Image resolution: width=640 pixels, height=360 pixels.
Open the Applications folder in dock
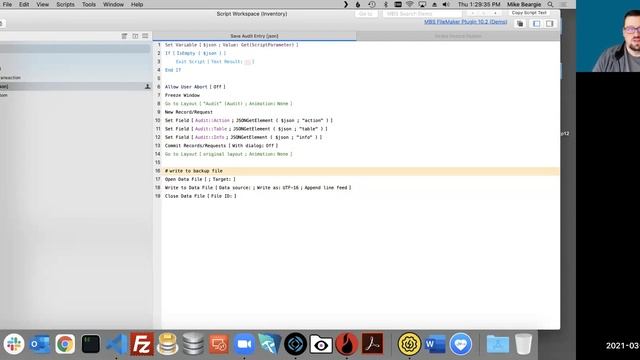[x=498, y=344]
